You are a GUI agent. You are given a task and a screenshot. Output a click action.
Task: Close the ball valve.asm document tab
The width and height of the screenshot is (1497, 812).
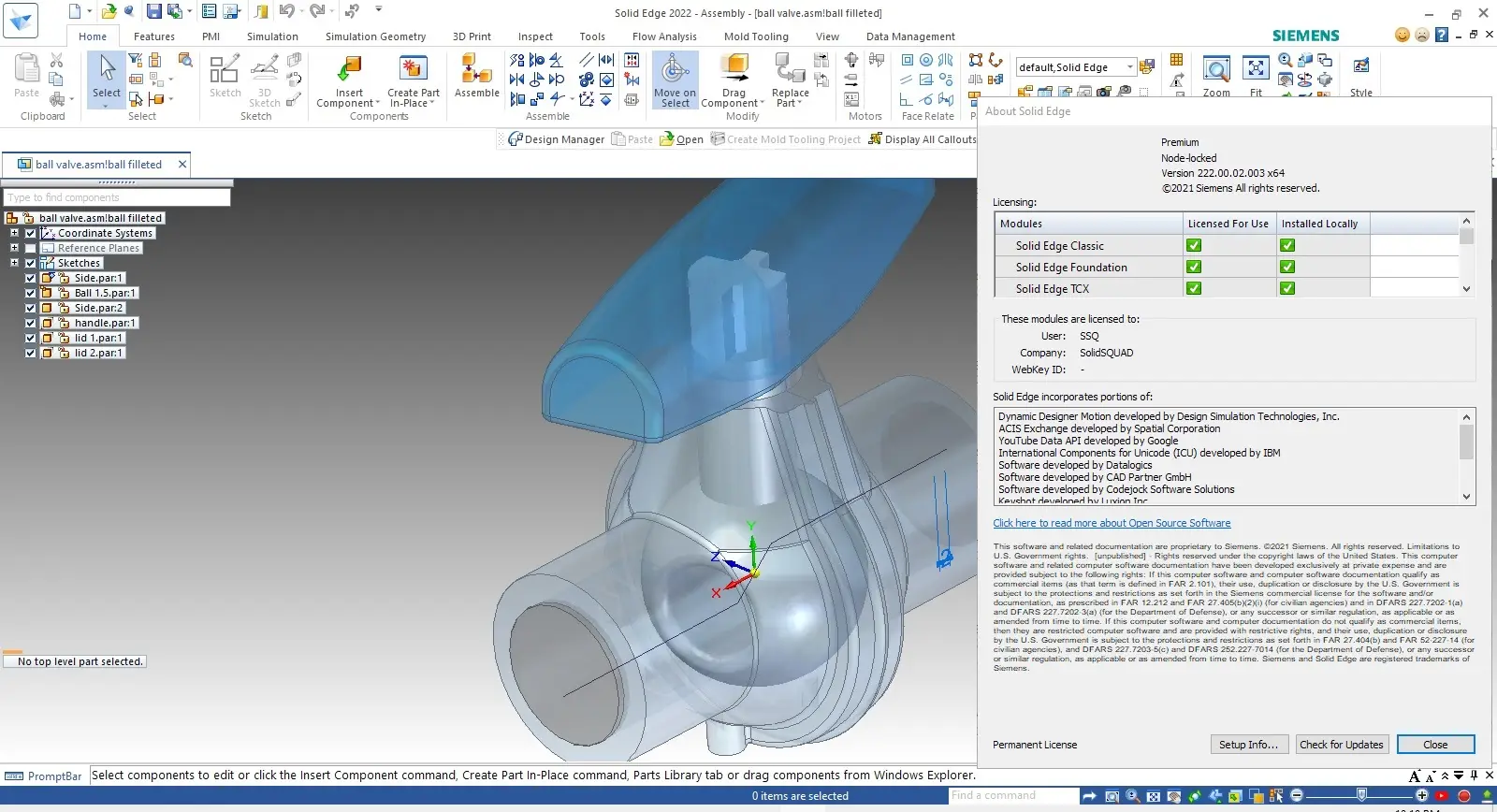(182, 164)
